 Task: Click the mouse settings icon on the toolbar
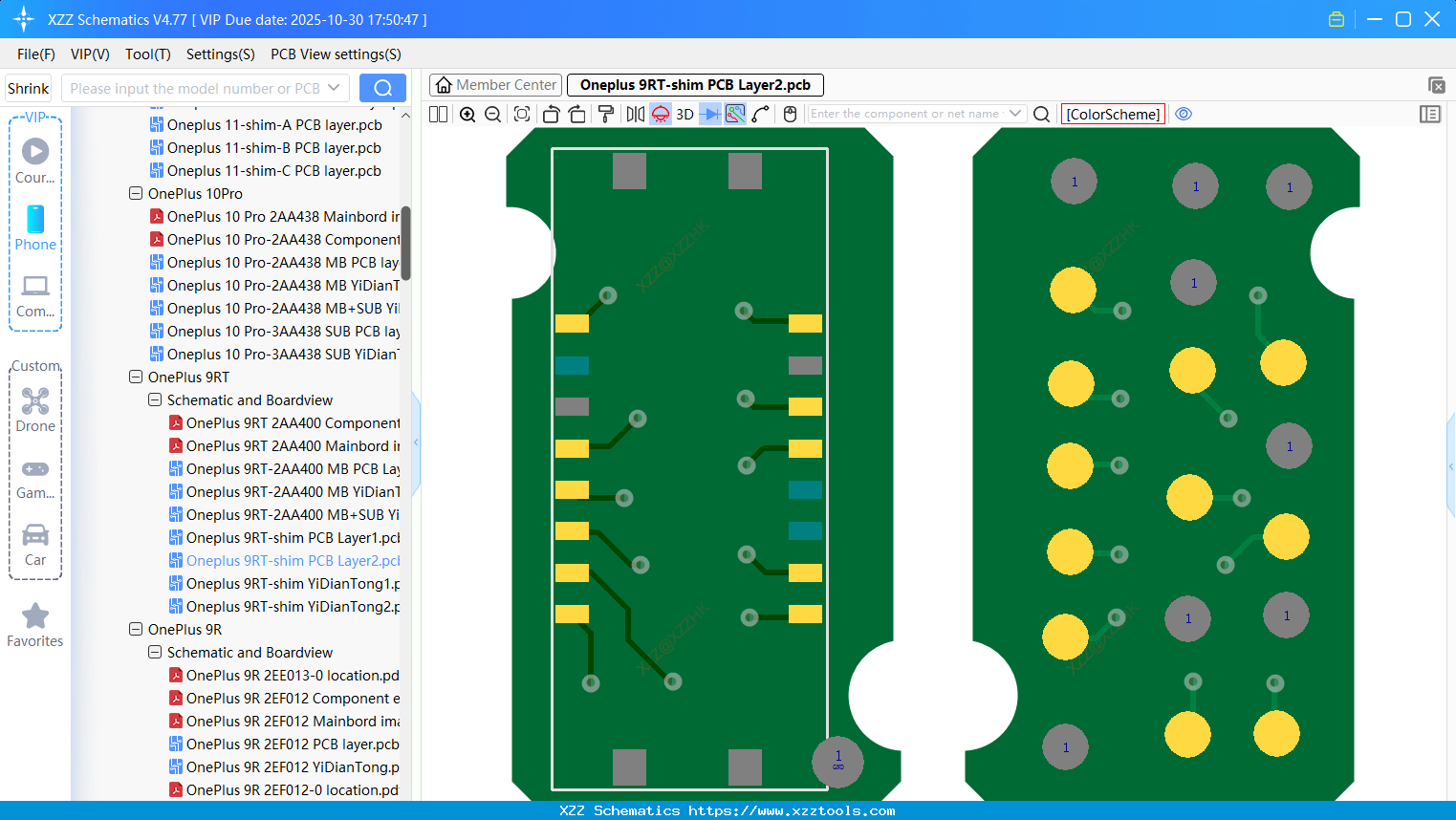pos(788,114)
